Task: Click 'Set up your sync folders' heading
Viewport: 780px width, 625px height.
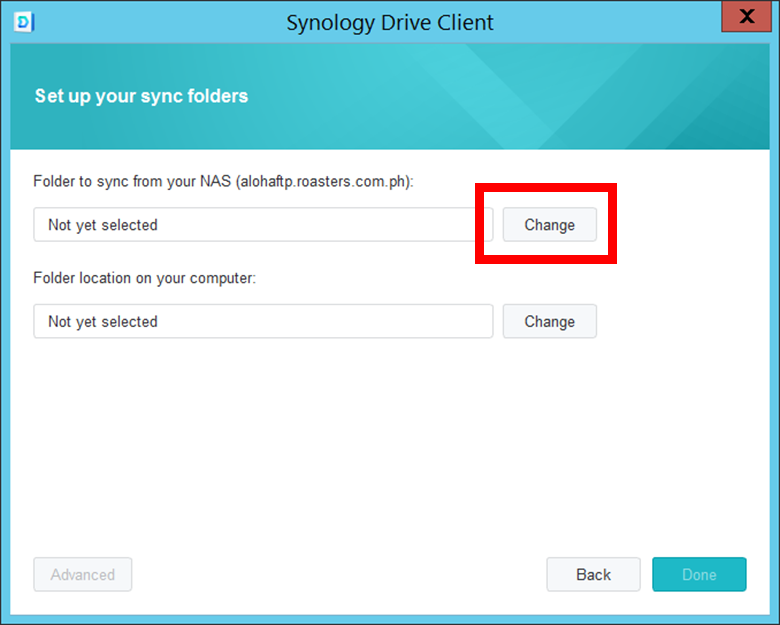Action: (141, 96)
